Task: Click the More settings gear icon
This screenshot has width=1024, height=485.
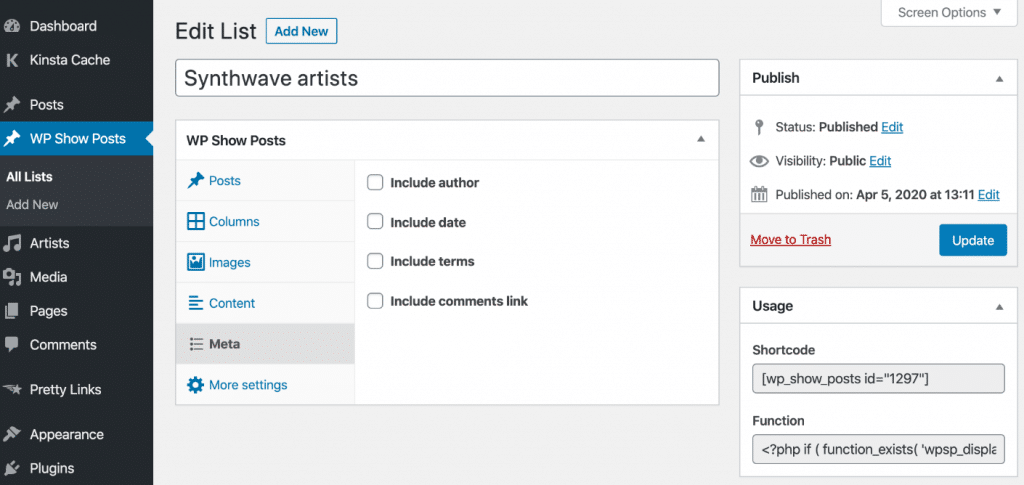Action: [x=196, y=384]
